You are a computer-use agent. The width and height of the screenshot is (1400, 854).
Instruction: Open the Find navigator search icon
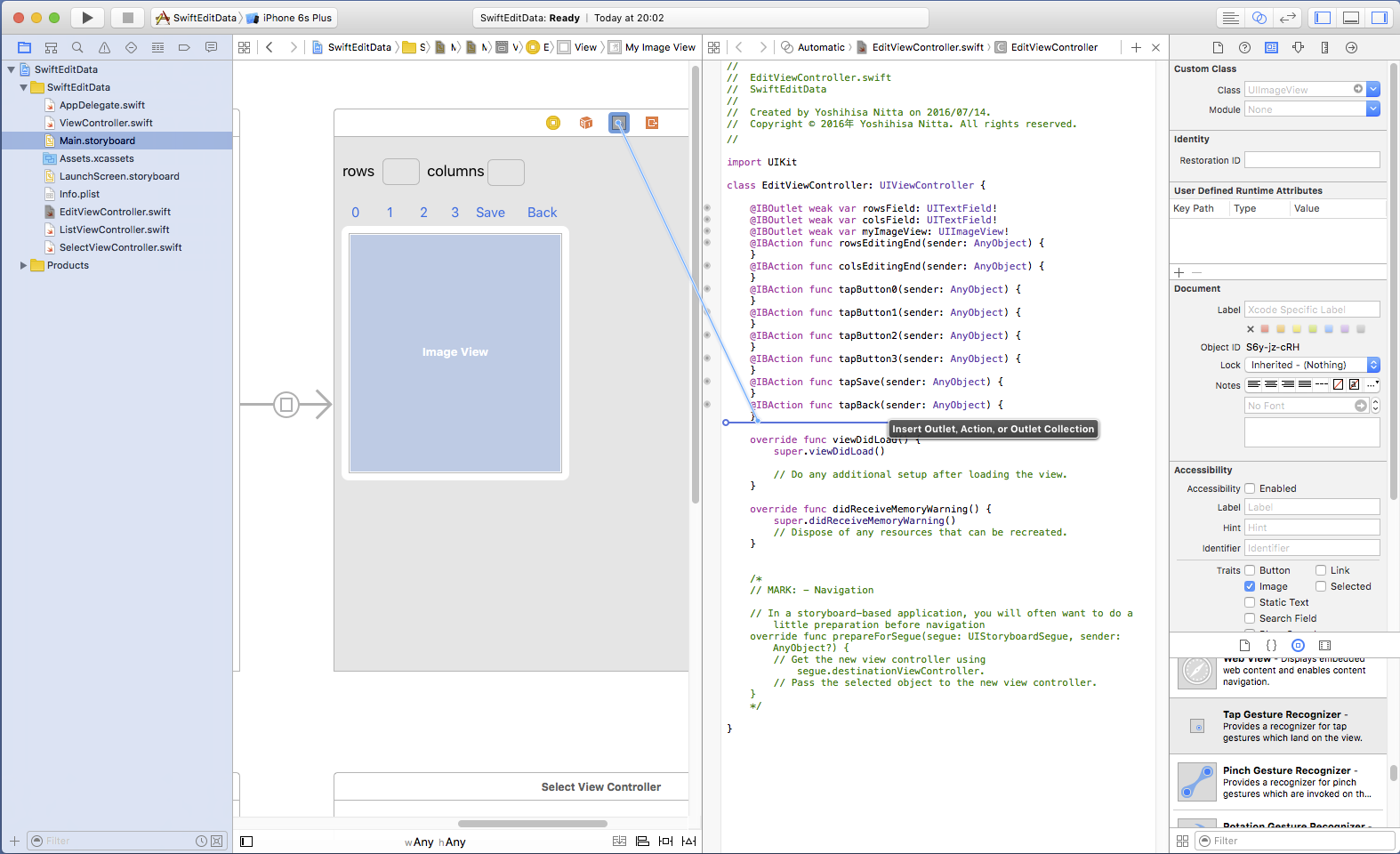[77, 47]
